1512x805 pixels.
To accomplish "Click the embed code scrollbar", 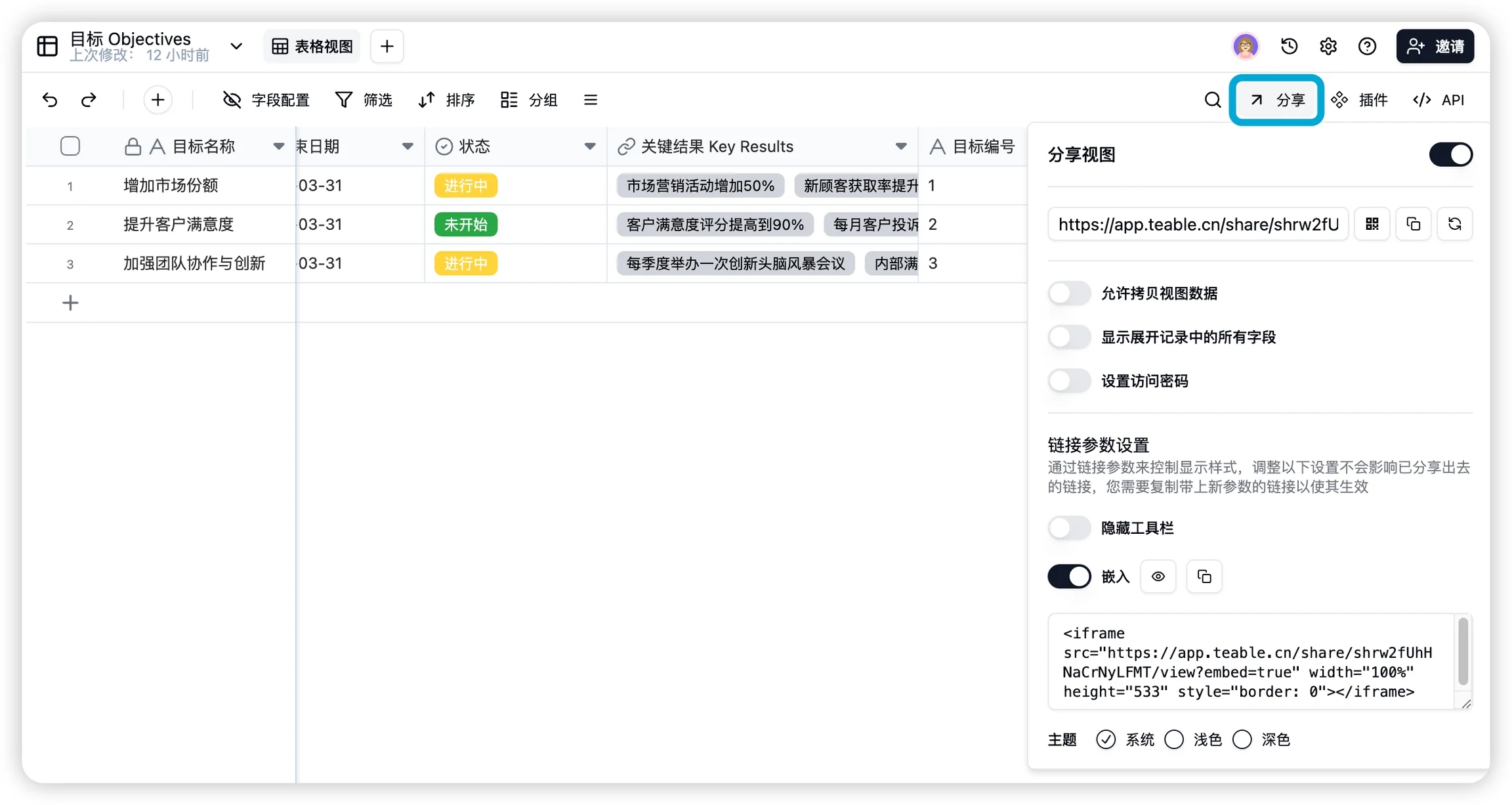I will 1463,652.
